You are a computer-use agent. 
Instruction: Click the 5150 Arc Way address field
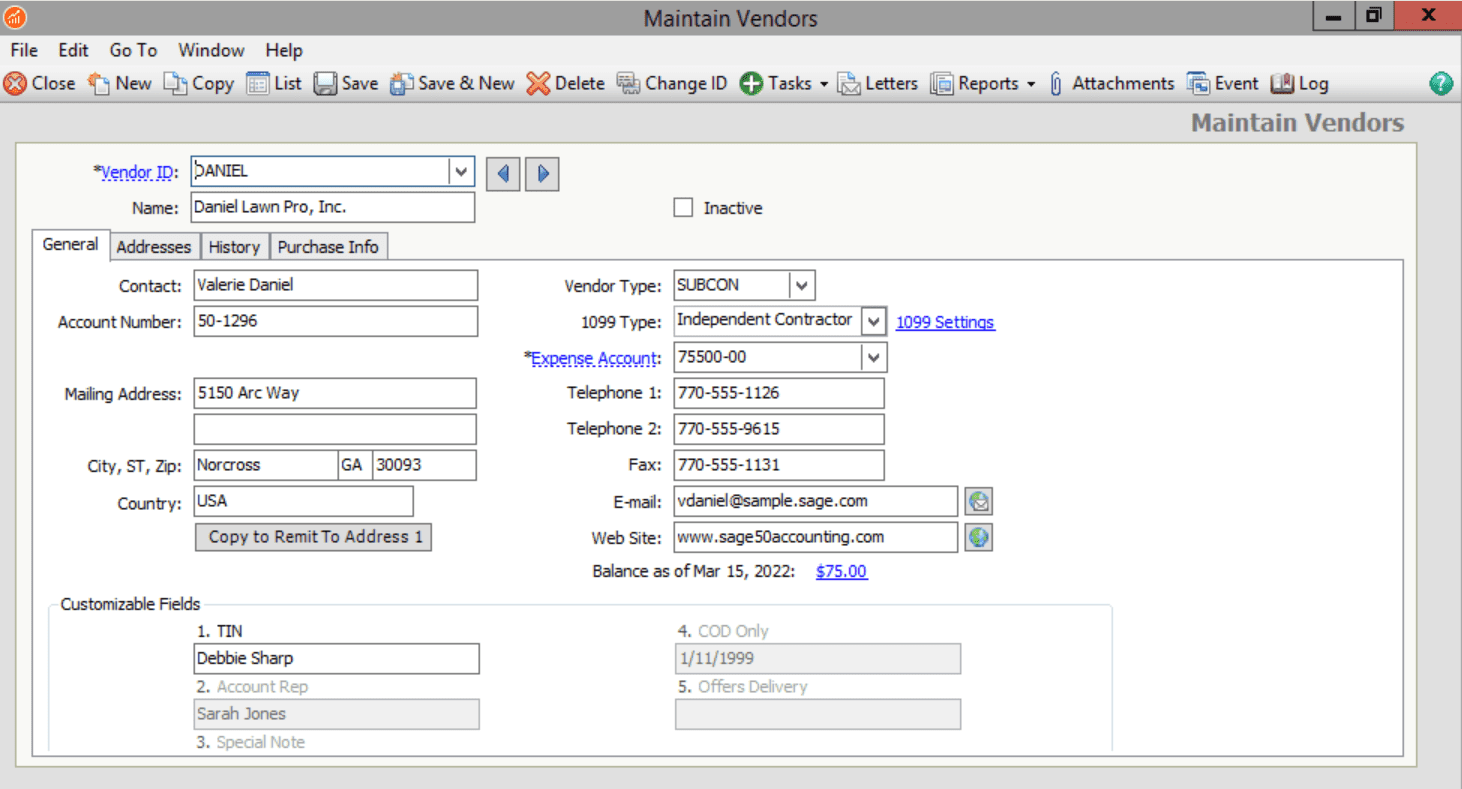335,393
